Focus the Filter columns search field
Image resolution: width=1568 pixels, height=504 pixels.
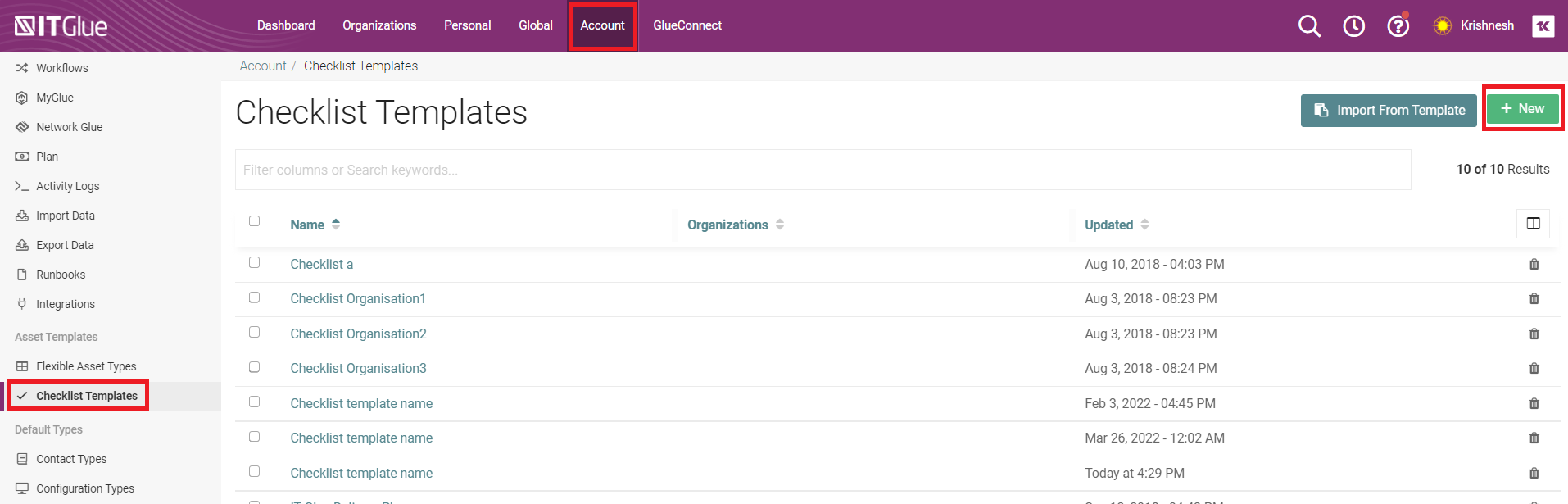coord(823,170)
